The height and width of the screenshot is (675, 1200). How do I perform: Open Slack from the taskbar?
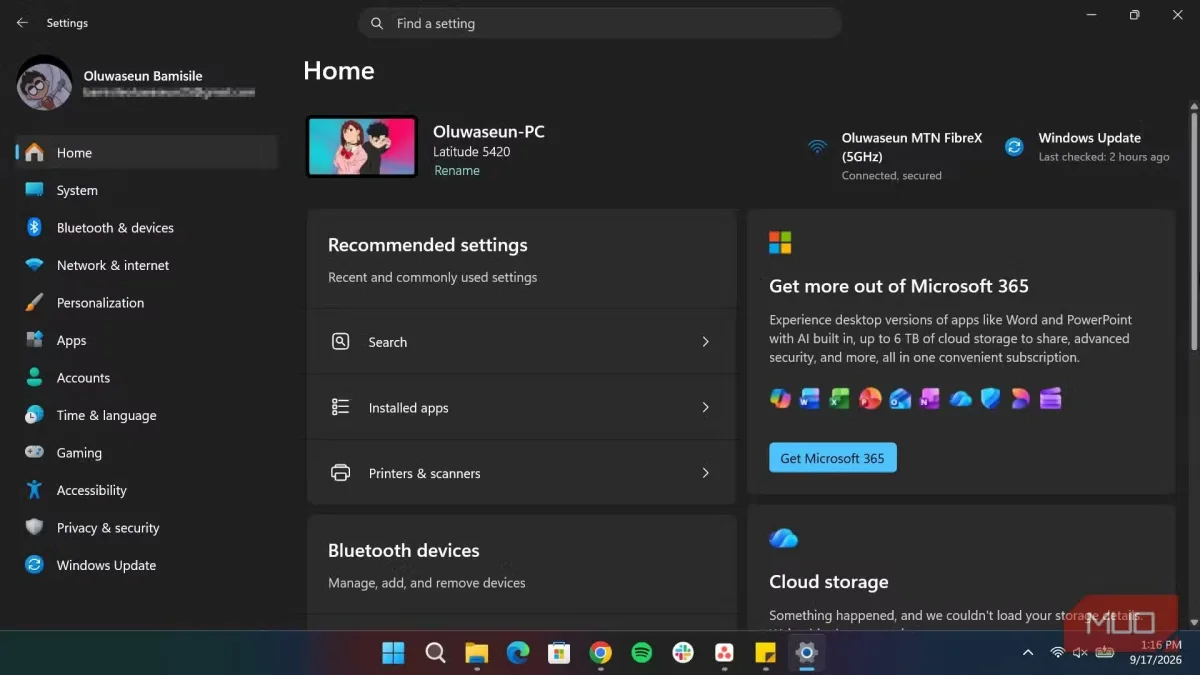pos(683,653)
